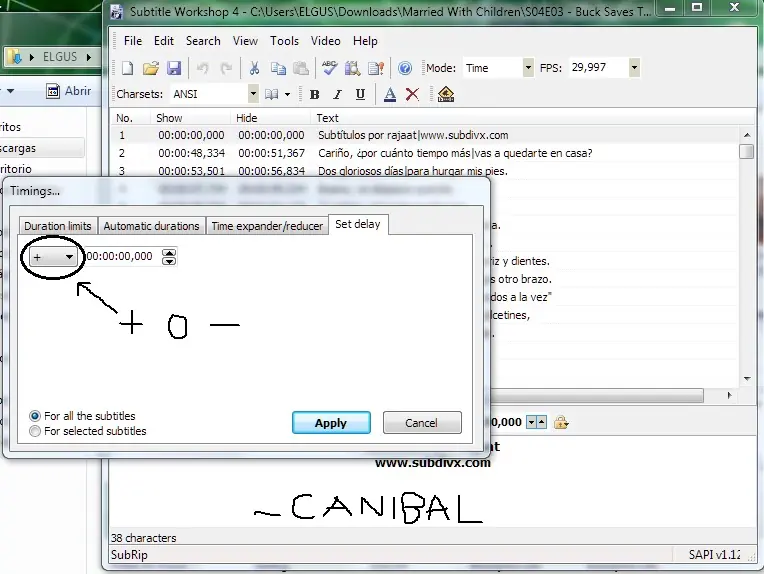
Task: Click the New subtitle file icon
Action: click(x=127, y=68)
